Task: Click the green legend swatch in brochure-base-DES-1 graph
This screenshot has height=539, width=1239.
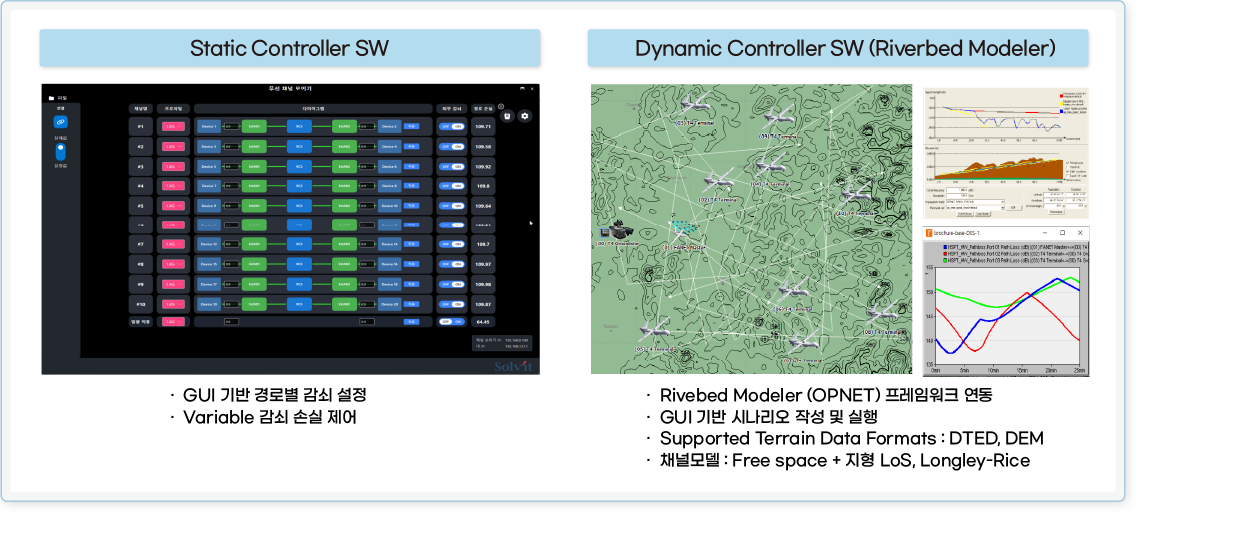Action: tap(945, 260)
